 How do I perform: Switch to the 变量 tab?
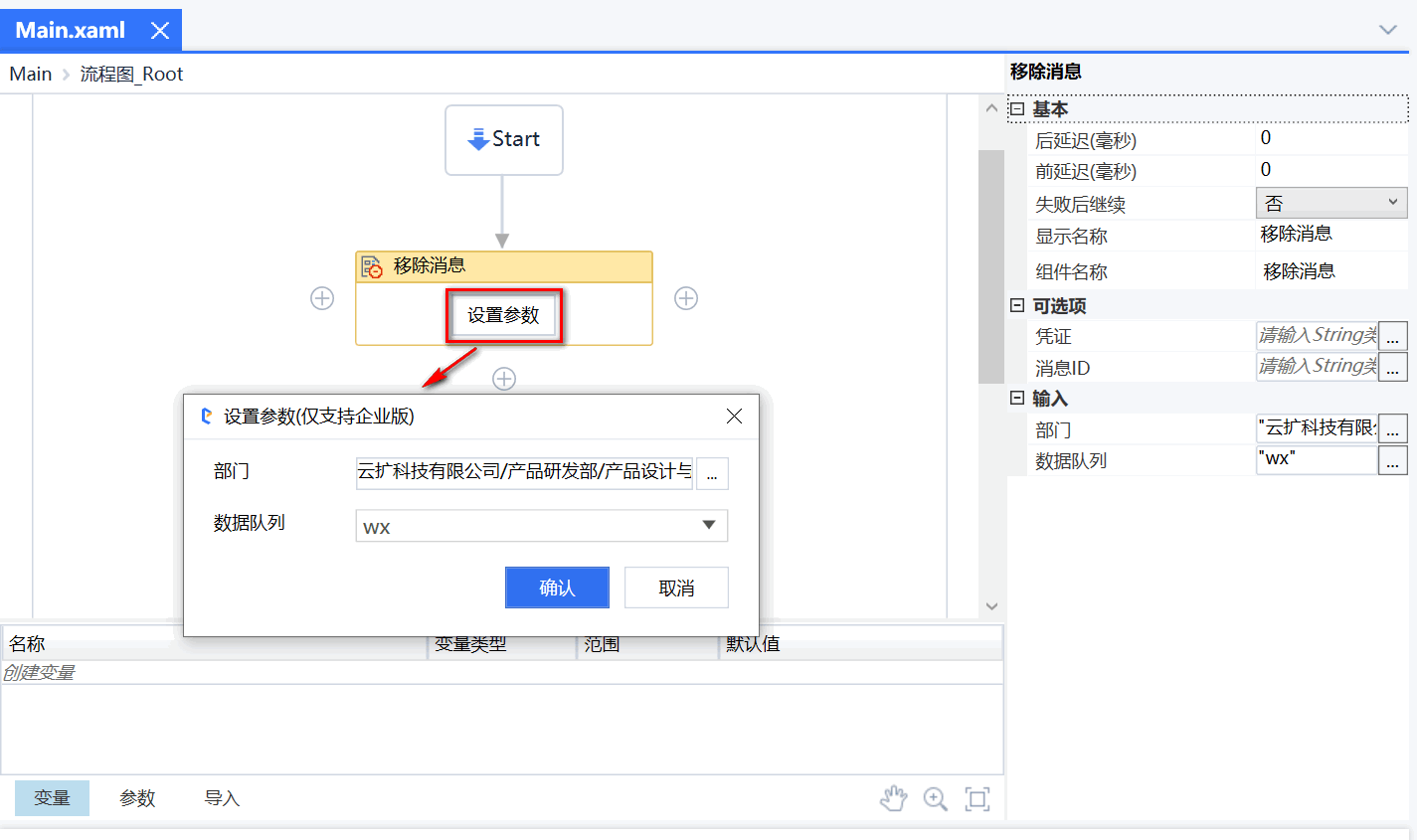(52, 798)
